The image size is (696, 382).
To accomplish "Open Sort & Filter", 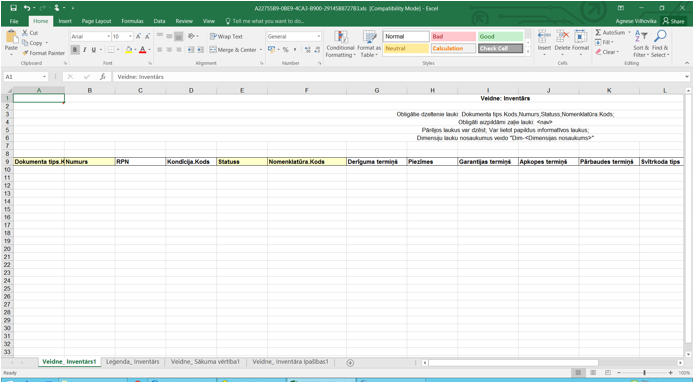I will coord(641,44).
